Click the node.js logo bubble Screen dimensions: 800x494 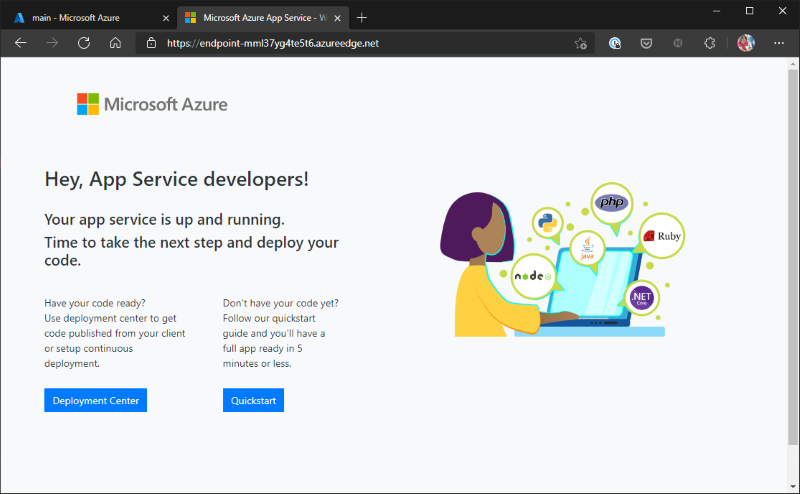[533, 276]
